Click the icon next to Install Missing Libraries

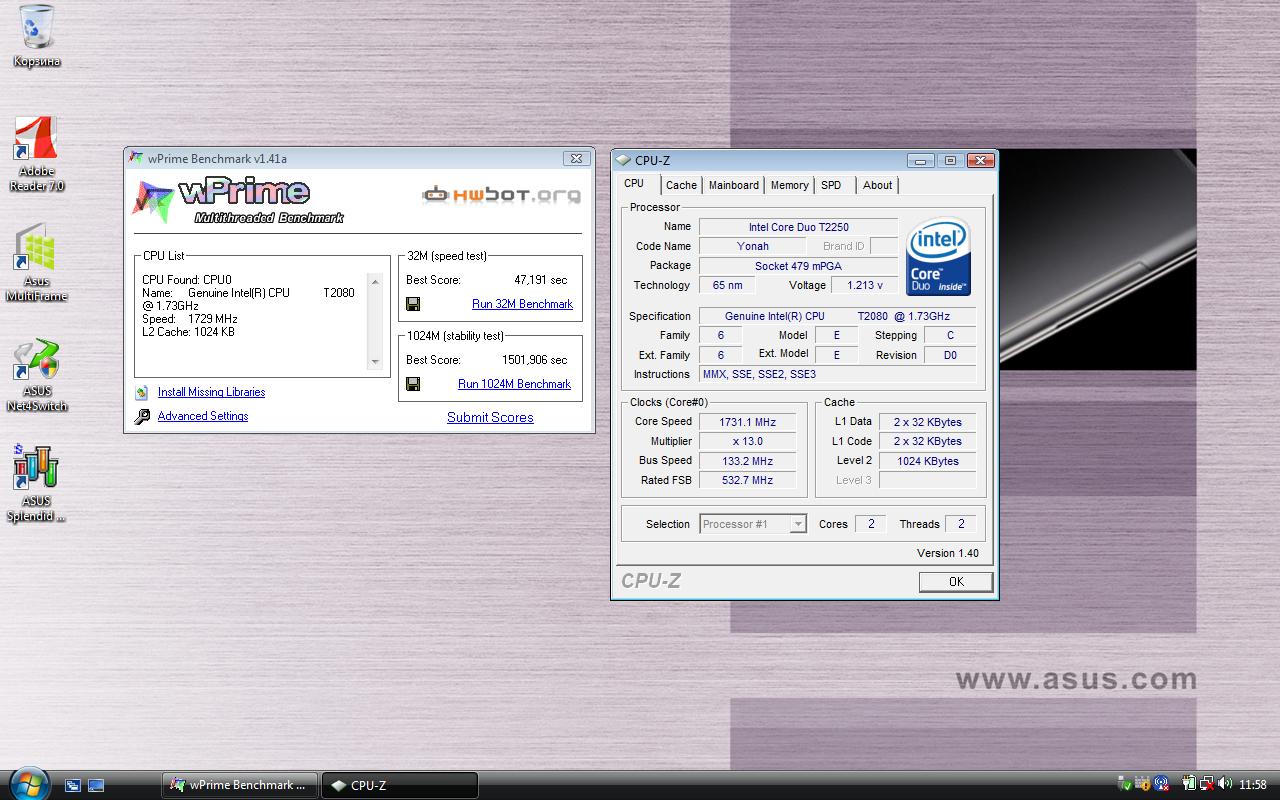pos(141,392)
